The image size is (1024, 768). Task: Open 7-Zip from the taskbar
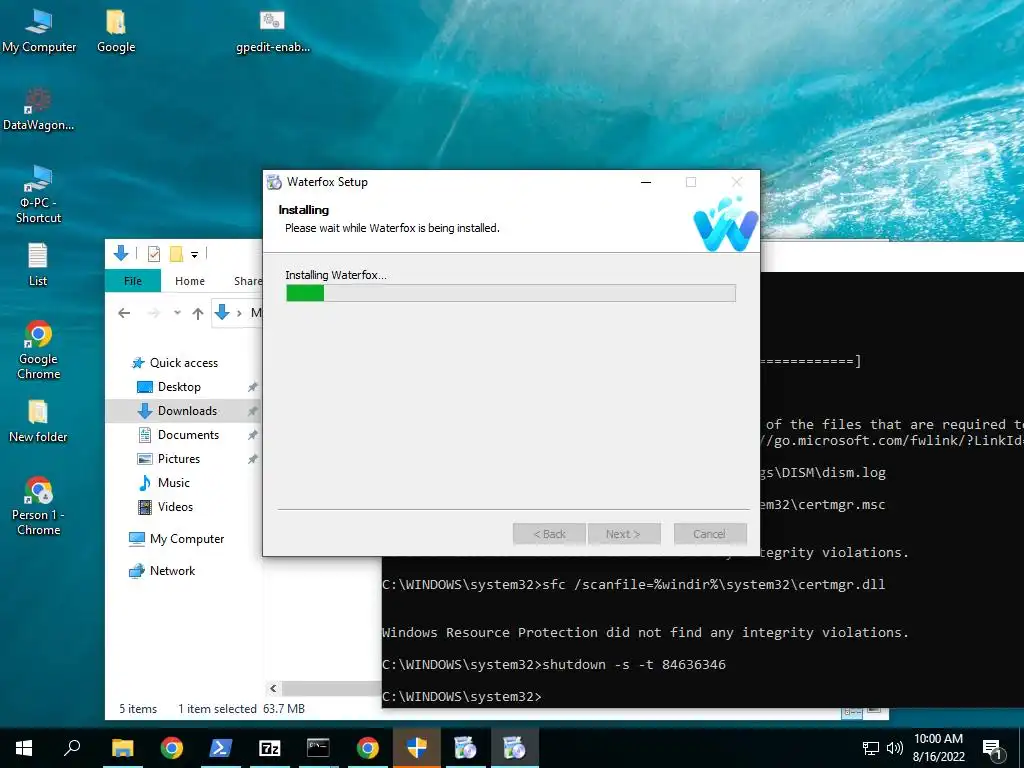point(269,748)
